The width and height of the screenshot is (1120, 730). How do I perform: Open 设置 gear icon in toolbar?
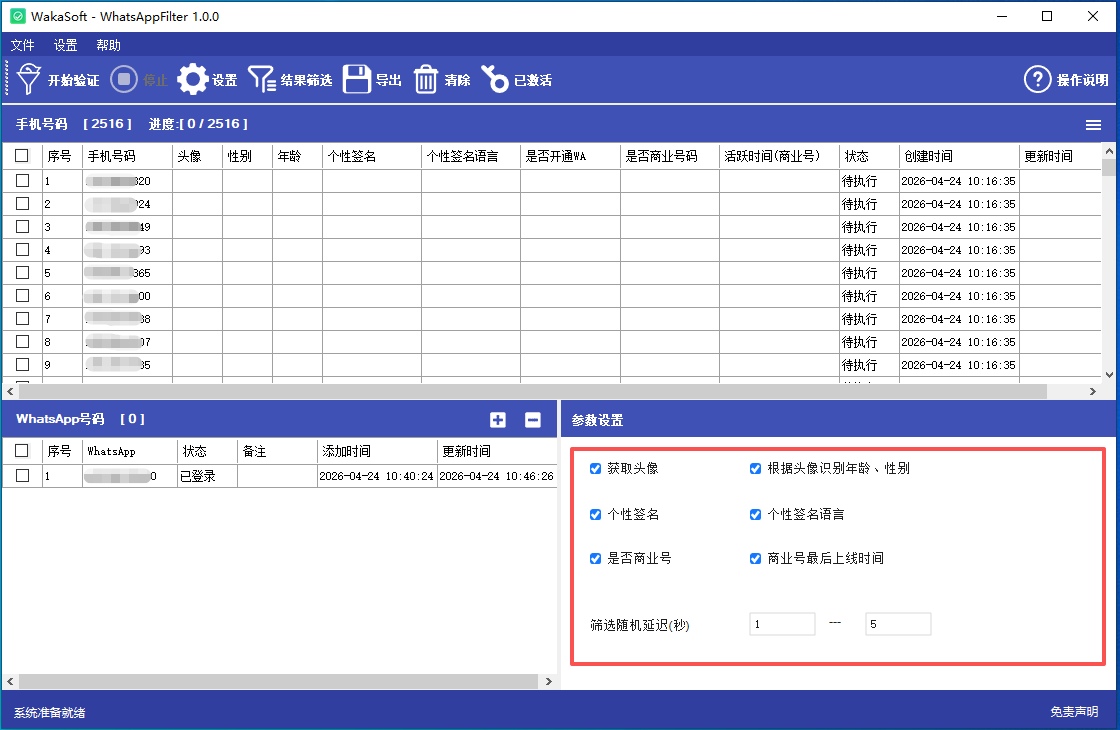point(193,80)
